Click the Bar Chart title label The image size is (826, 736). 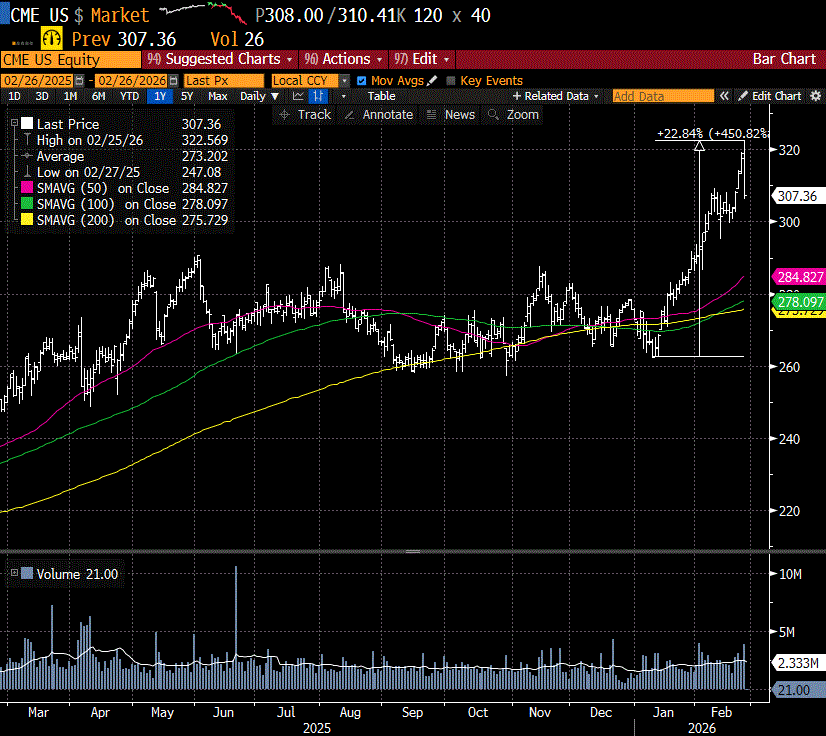point(784,59)
